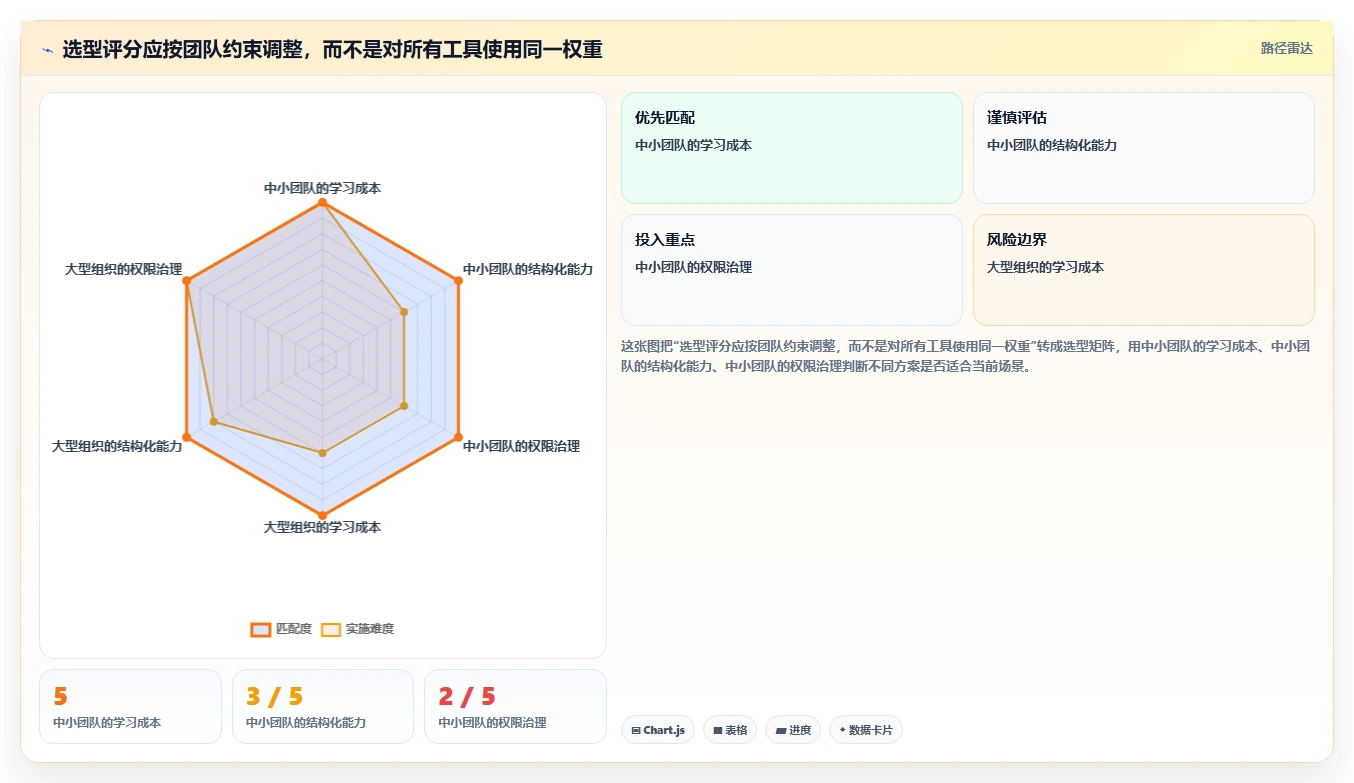
Task: Click the Chart.js tag icon
Action: click(635, 730)
